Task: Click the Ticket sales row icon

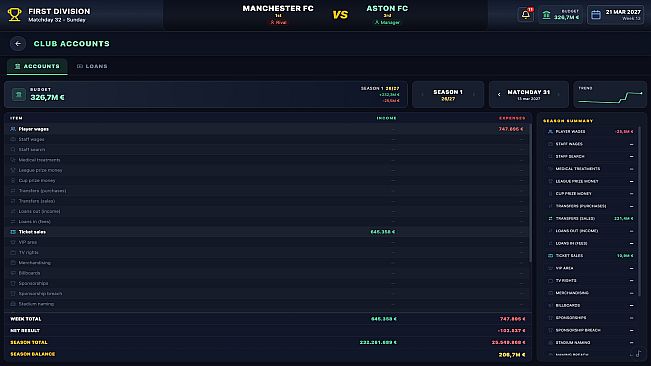Action: (13, 232)
